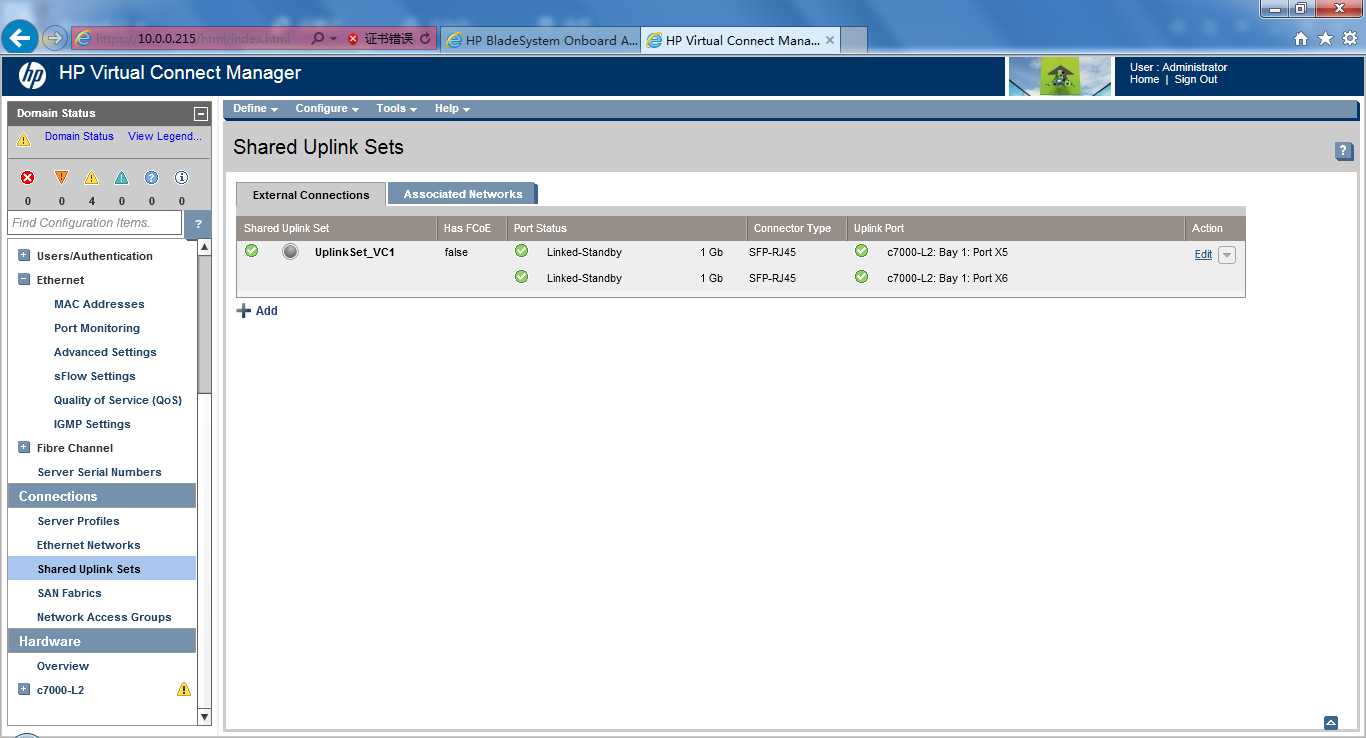
Task: Close the HP Virtual Connect Manager browser tab
Action: point(830,40)
